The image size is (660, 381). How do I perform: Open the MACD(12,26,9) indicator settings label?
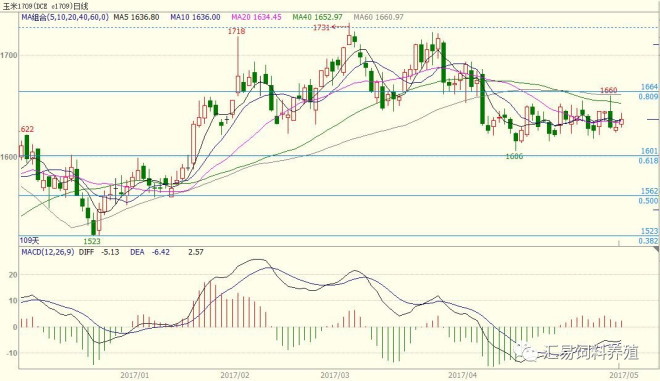48,252
